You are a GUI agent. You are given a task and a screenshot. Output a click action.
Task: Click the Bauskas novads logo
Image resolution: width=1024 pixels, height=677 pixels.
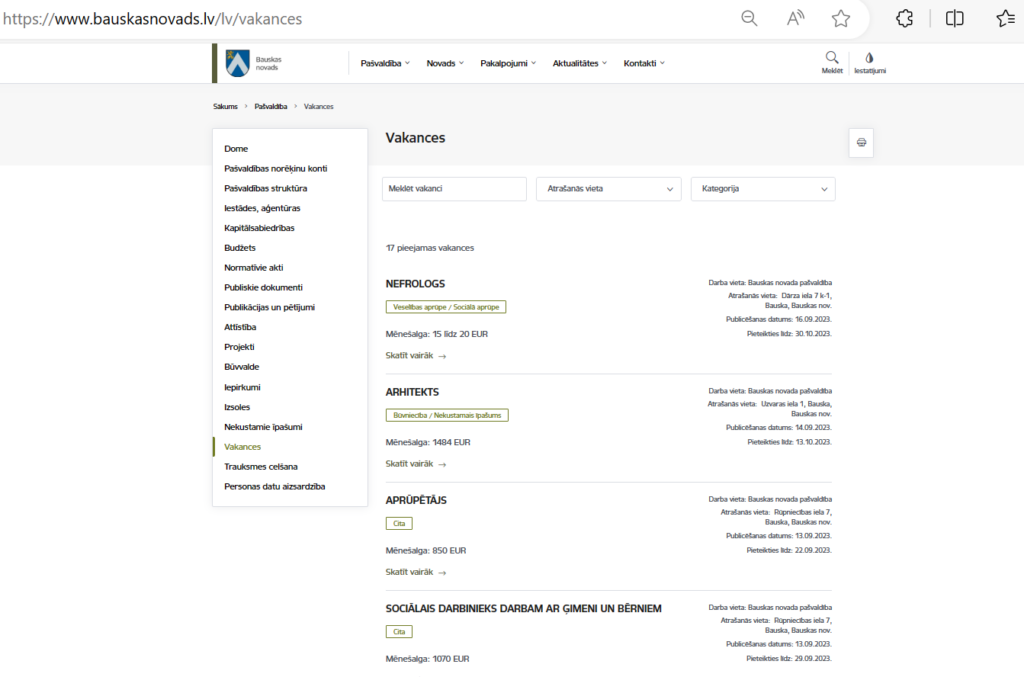point(250,63)
